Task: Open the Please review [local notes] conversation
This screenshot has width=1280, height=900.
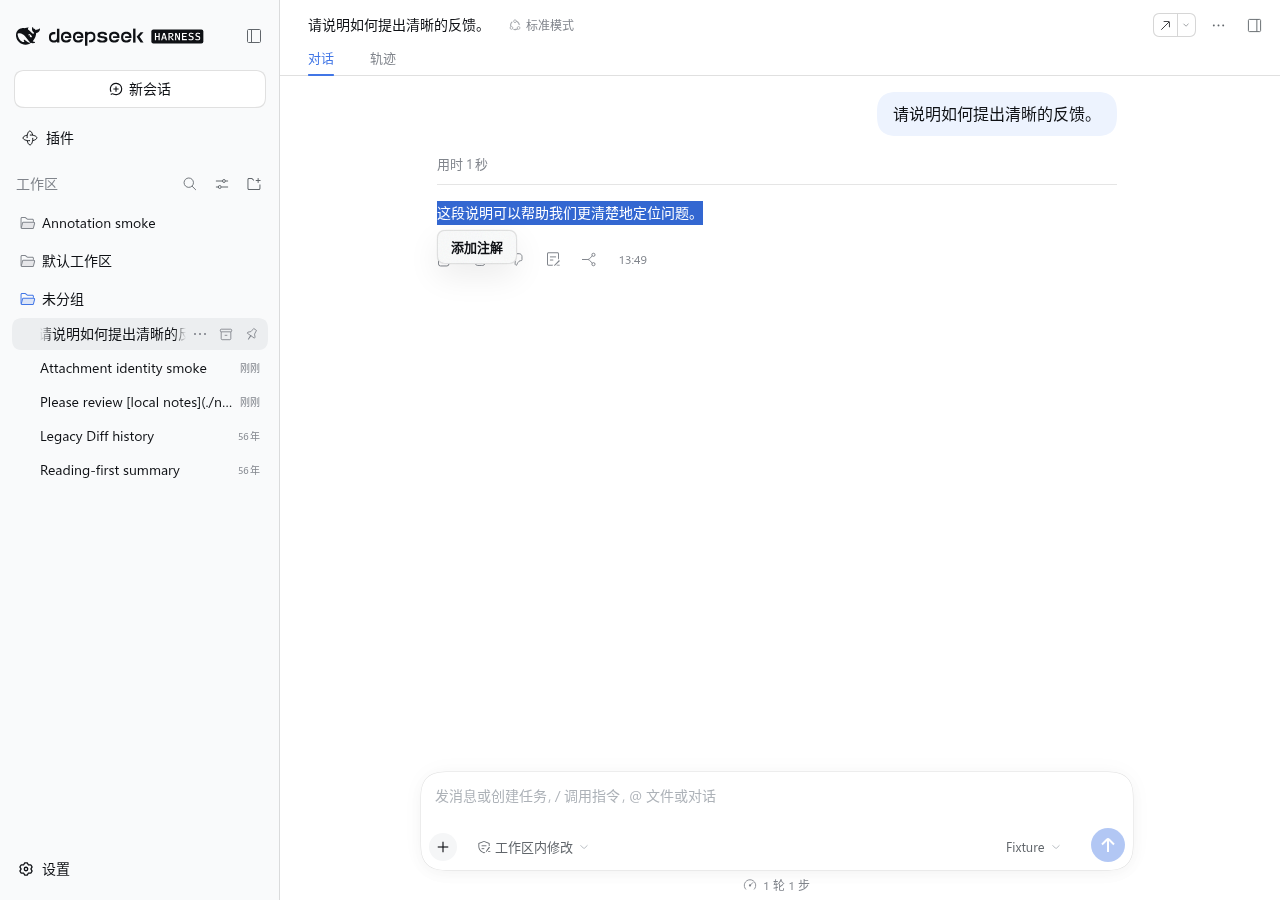Action: [140, 402]
